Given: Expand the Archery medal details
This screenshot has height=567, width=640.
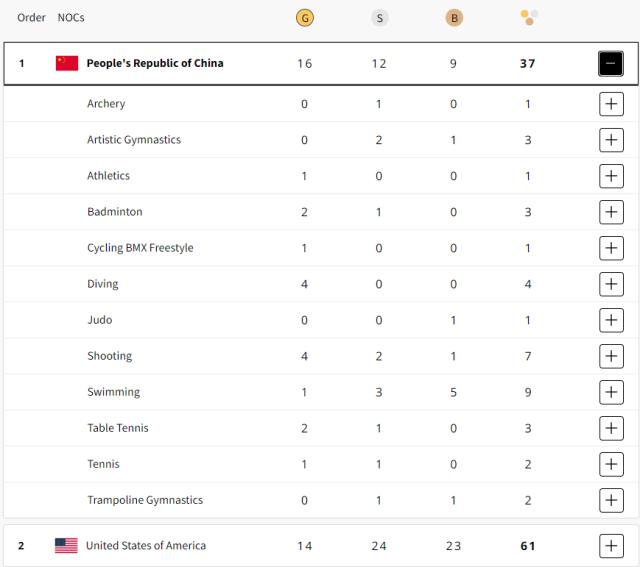Looking at the screenshot, I should [x=611, y=104].
